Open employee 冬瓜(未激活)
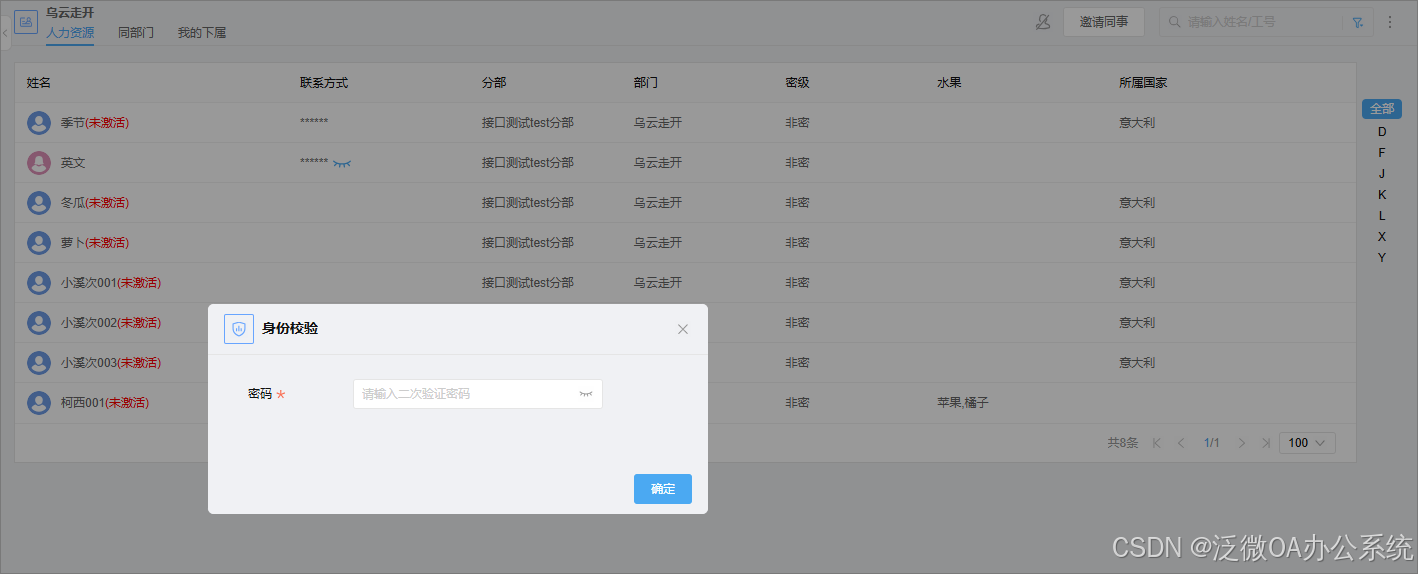 (x=95, y=203)
